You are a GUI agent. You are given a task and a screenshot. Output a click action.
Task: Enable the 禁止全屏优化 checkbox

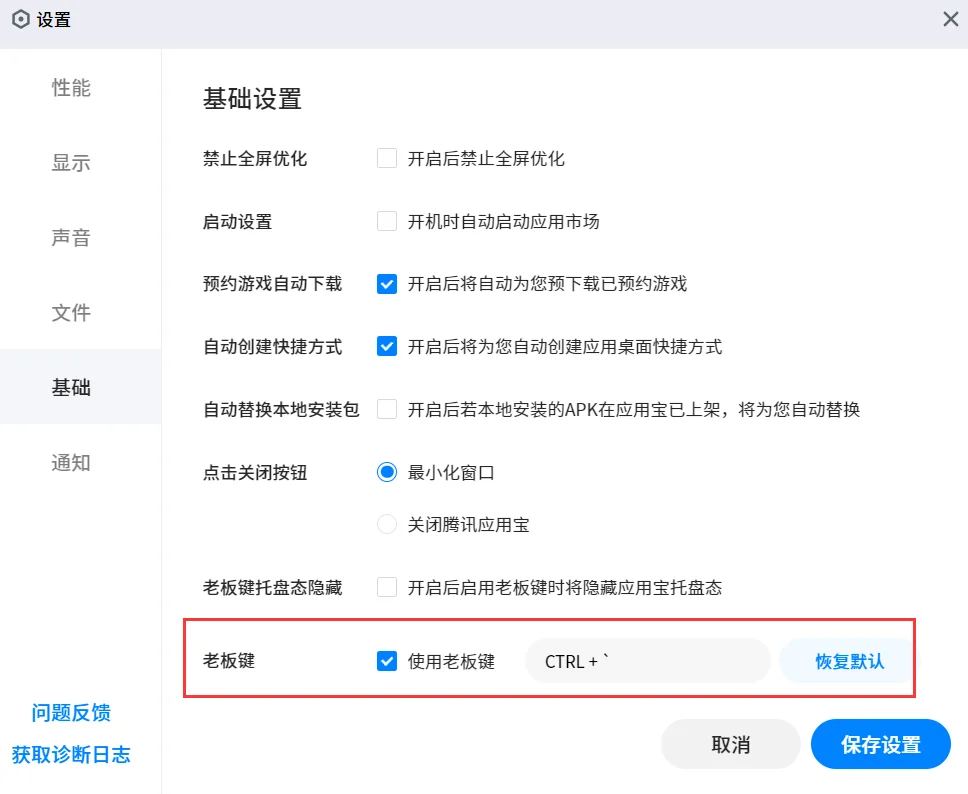coord(387,157)
